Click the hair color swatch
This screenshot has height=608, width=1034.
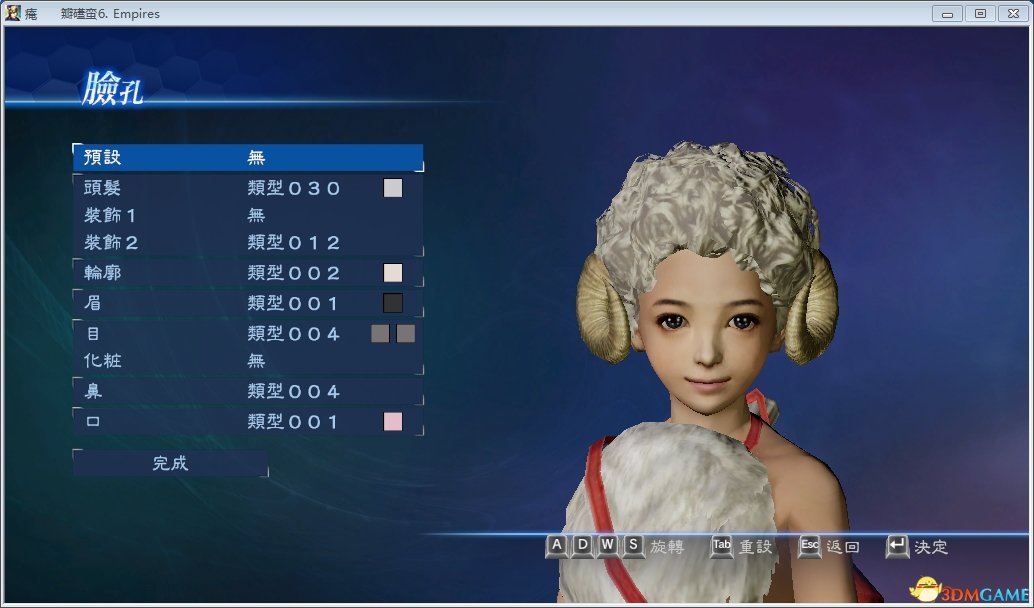tap(393, 188)
